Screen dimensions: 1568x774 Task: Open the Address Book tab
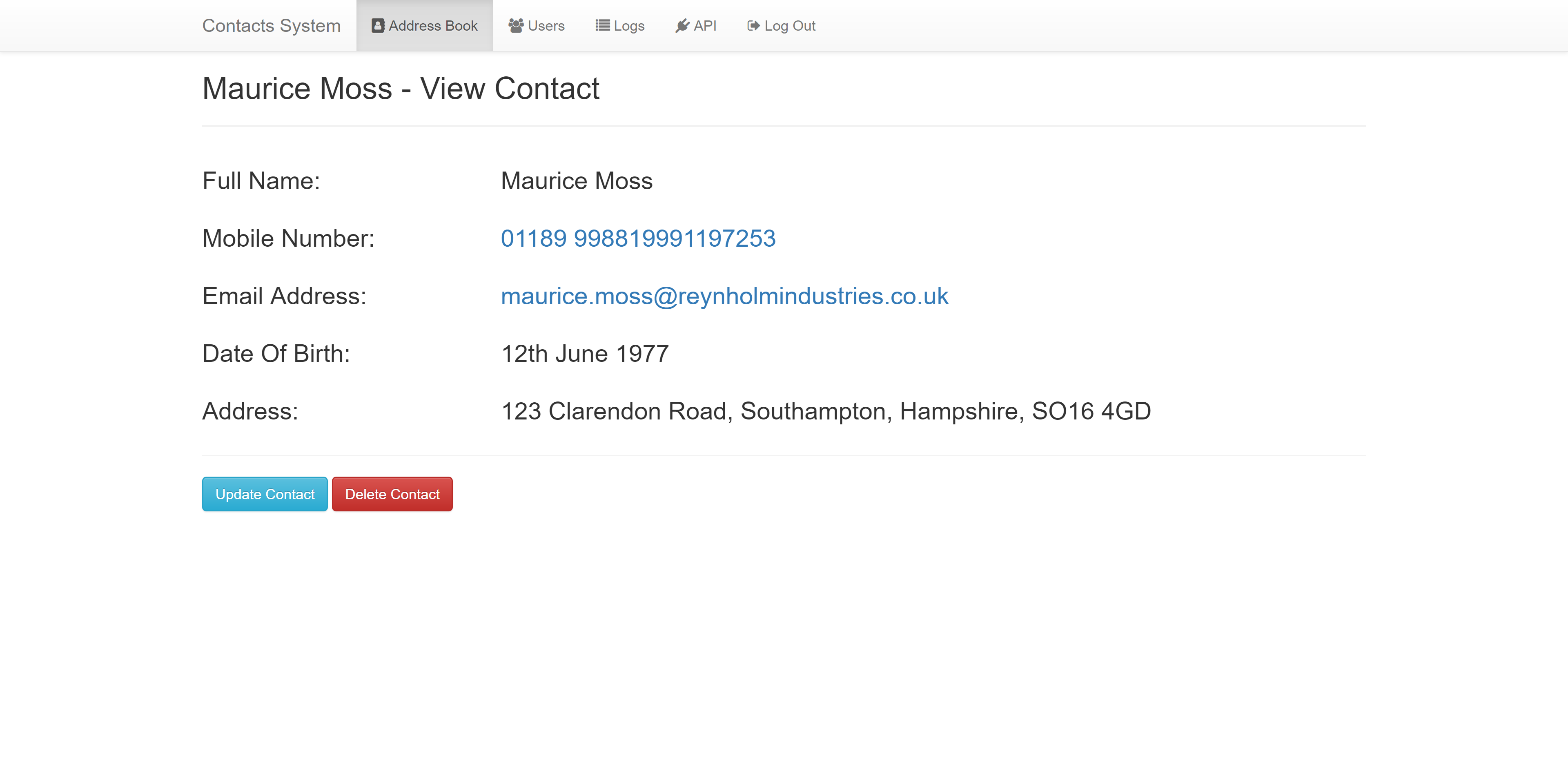pyautogui.click(x=425, y=26)
